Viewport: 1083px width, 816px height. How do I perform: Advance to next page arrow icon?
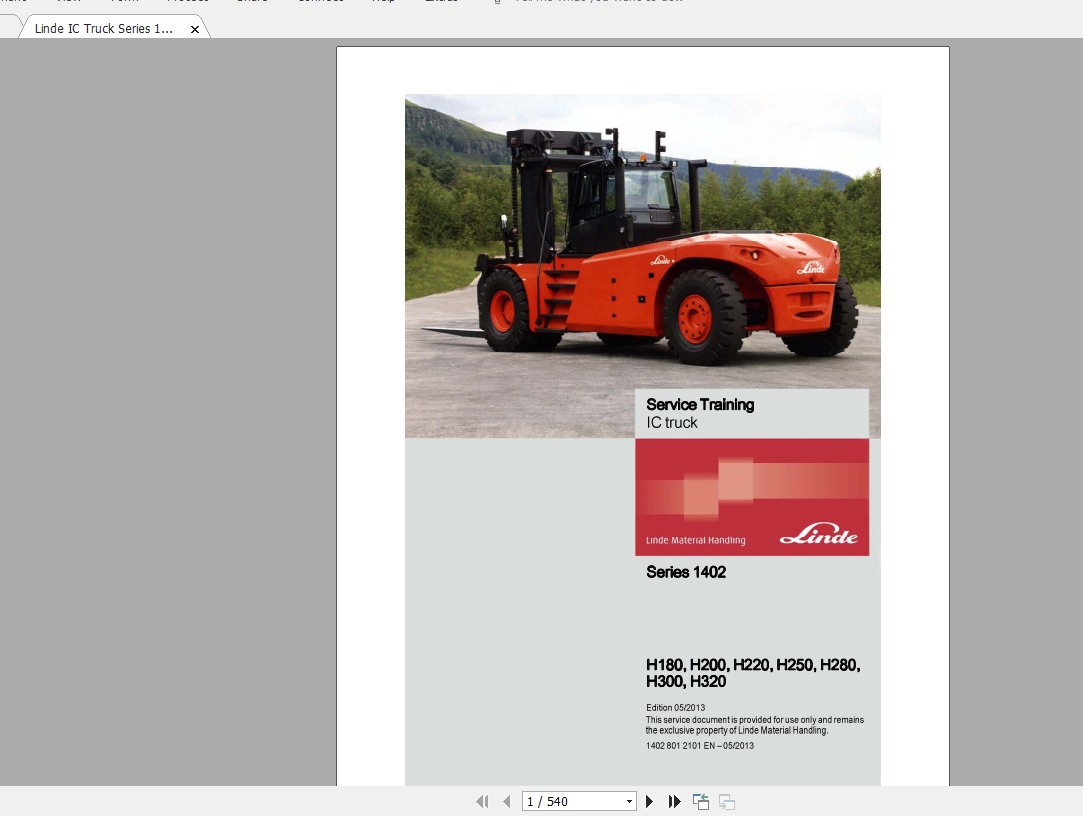click(648, 801)
